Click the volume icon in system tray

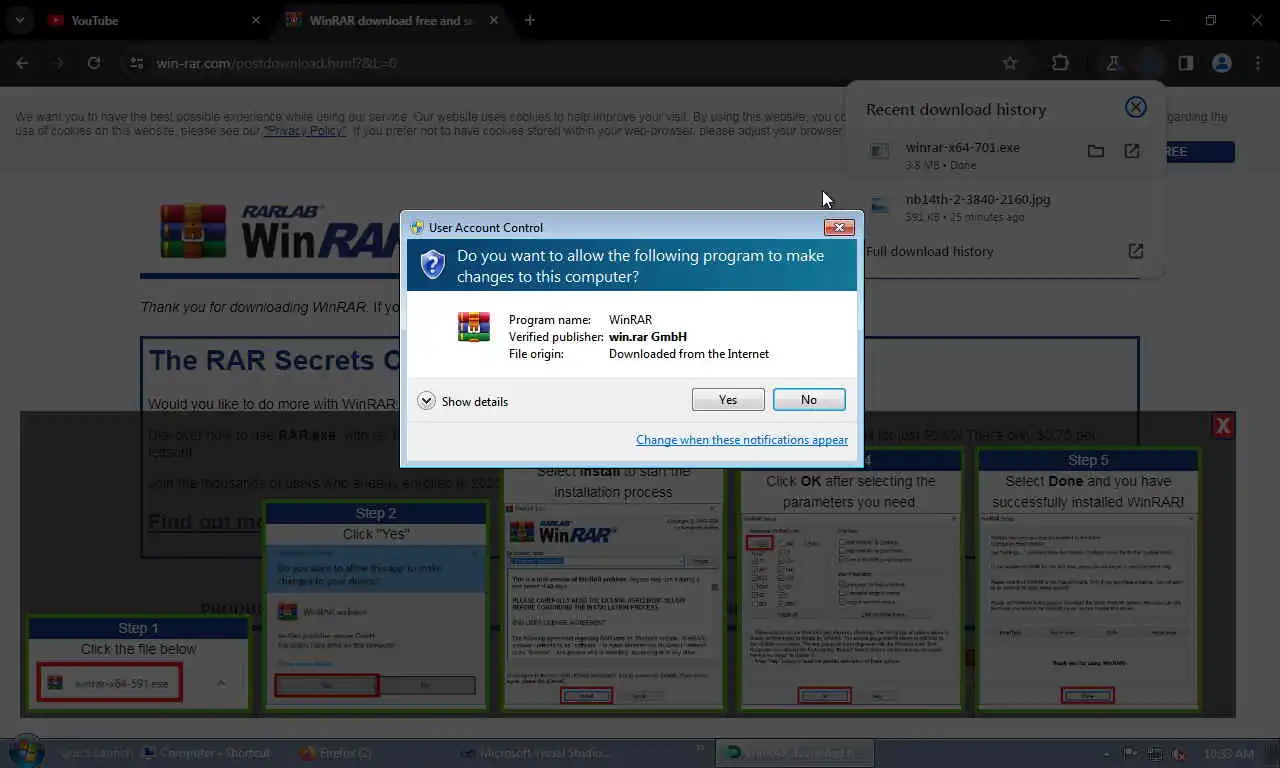coord(1179,753)
